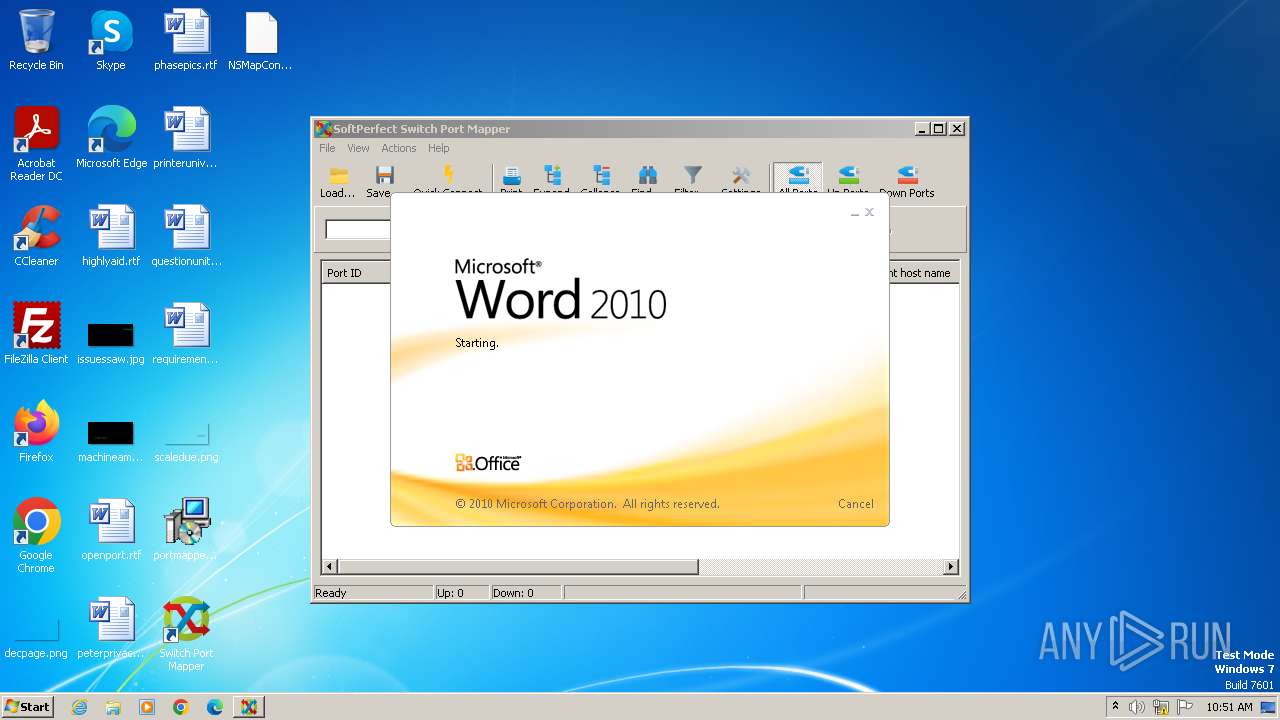1280x720 pixels.
Task: Select the Recycle Bin desktop icon
Action: tap(36, 41)
